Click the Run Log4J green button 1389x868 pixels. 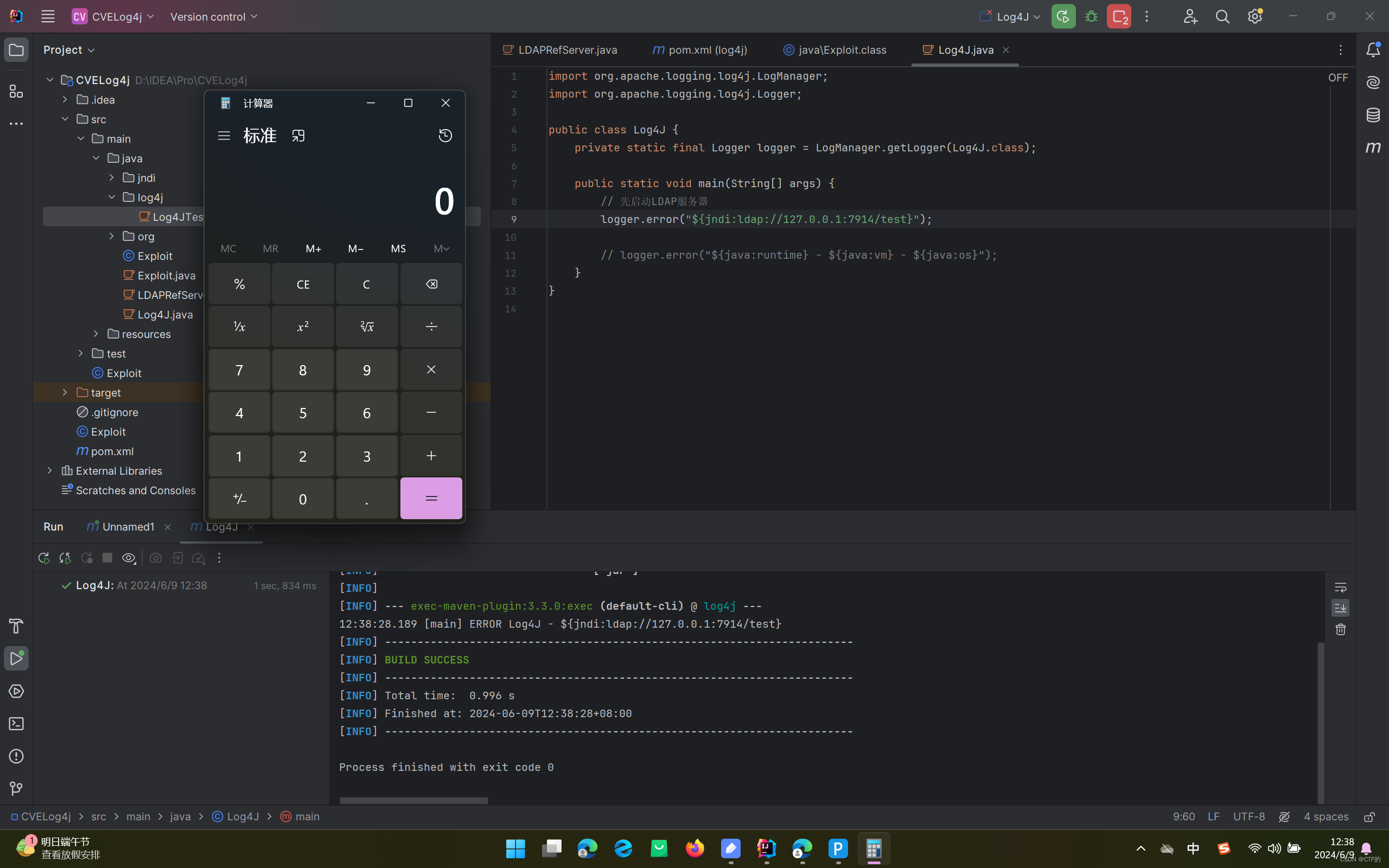point(1063,17)
